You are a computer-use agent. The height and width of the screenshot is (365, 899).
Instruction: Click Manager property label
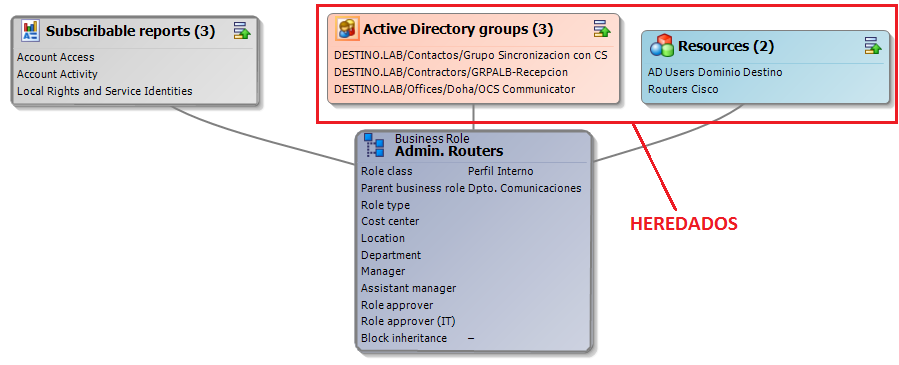pos(383,271)
